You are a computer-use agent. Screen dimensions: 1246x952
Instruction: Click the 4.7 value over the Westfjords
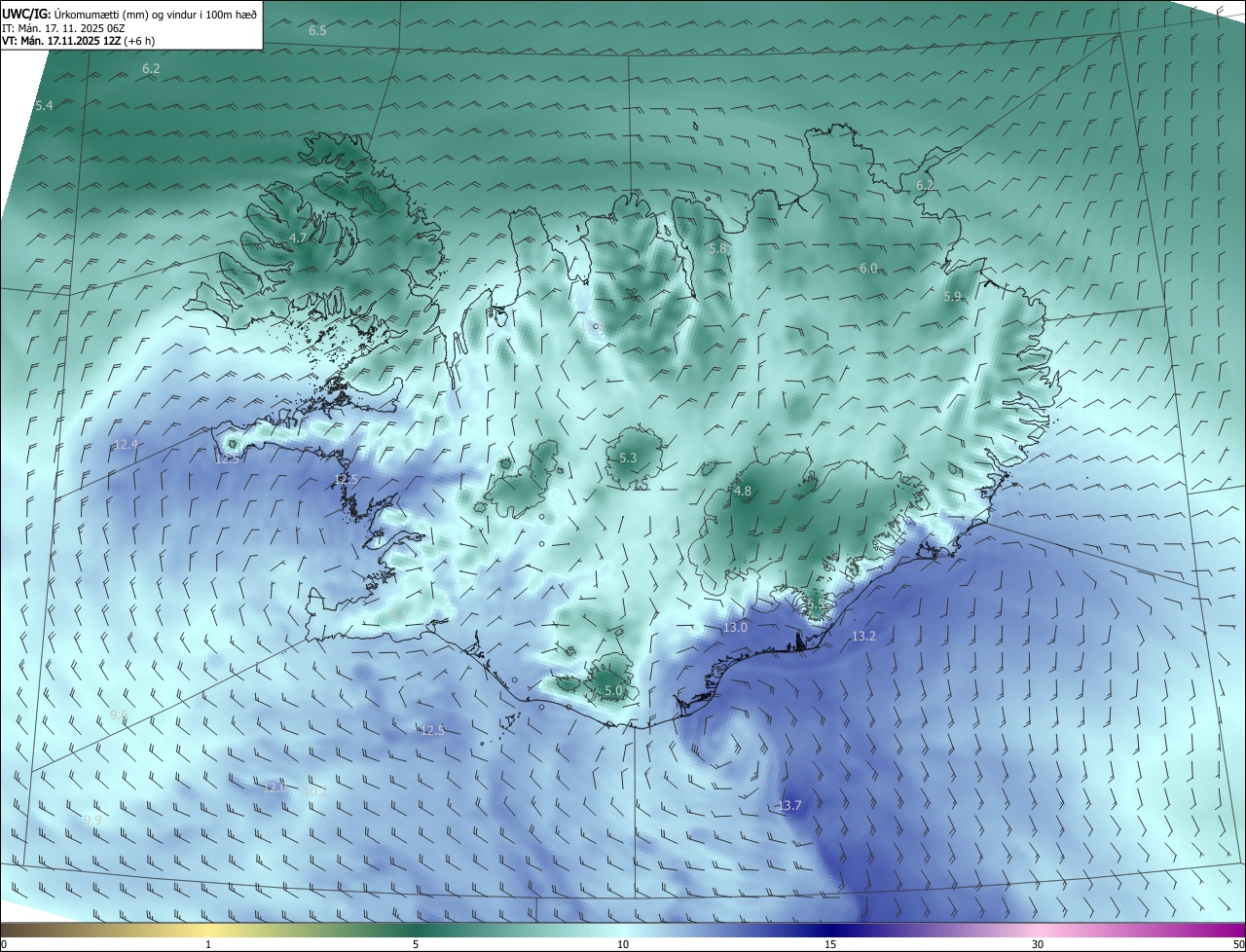pyautogui.click(x=298, y=238)
